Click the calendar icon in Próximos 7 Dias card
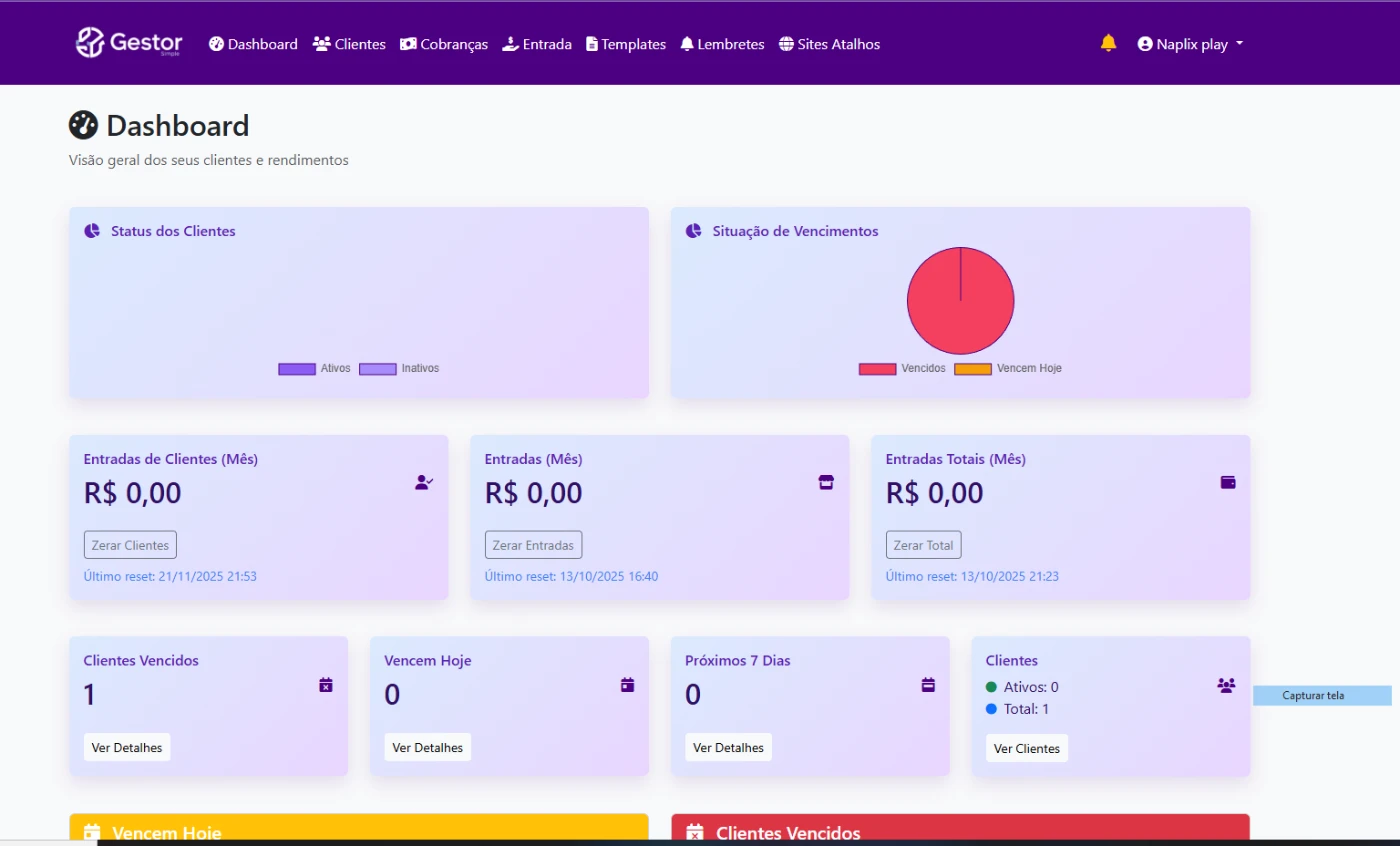This screenshot has height=846, width=1400. 928,685
